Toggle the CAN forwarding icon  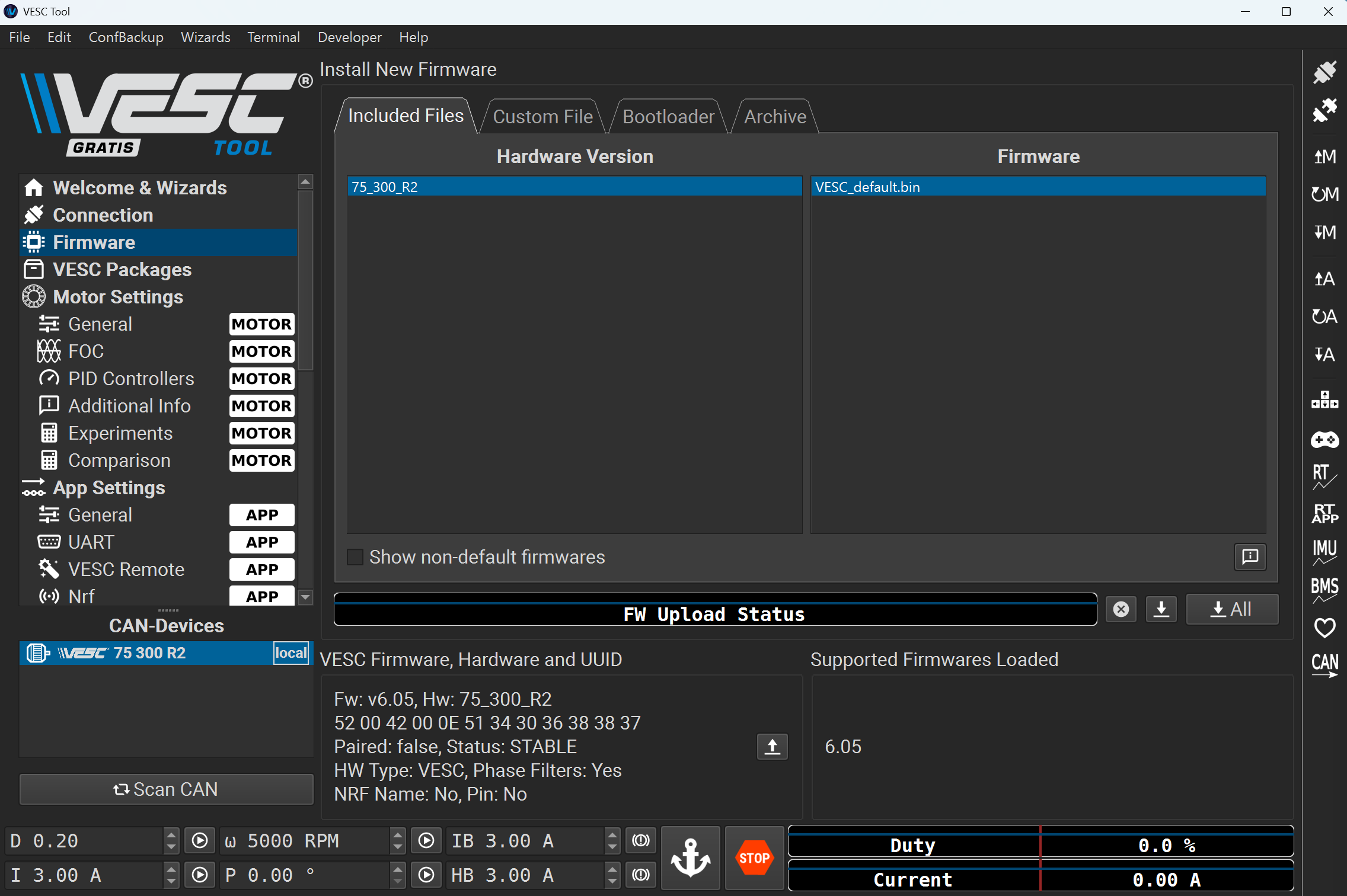click(x=1324, y=665)
